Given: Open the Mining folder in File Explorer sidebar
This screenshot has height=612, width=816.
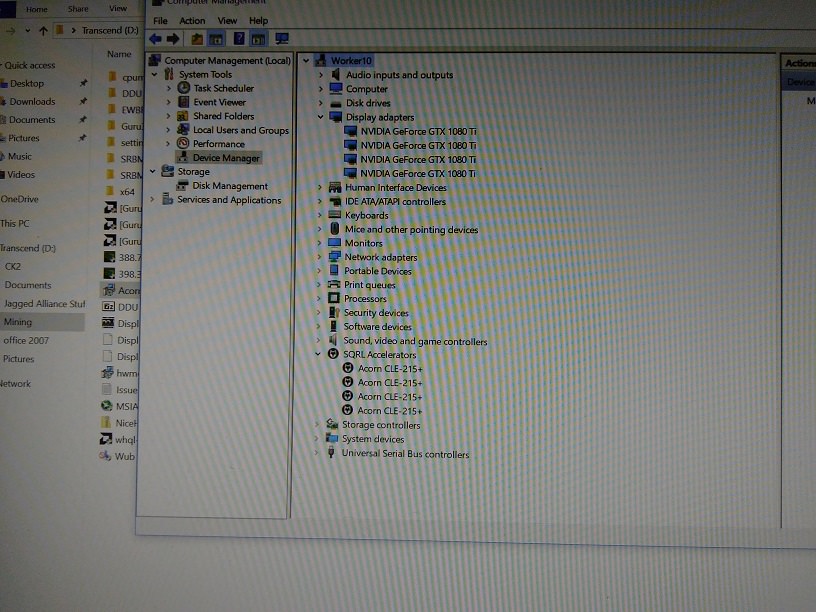Looking at the screenshot, I should (x=18, y=322).
